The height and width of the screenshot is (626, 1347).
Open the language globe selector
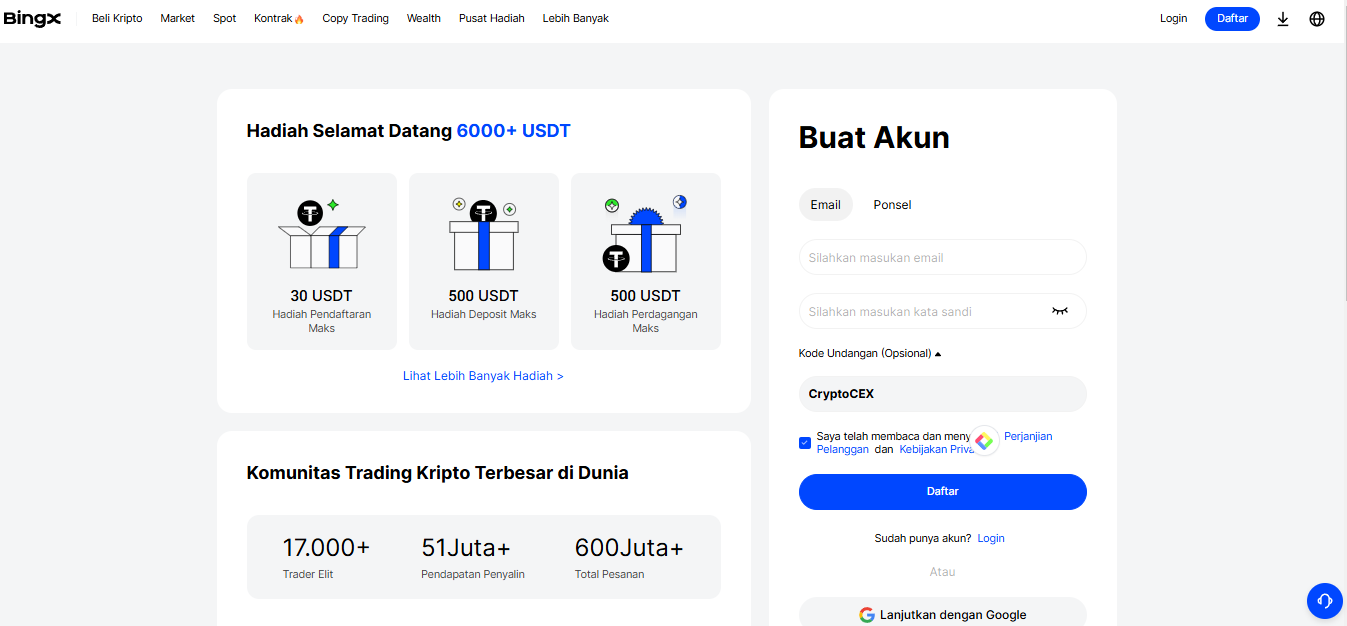pos(1317,18)
